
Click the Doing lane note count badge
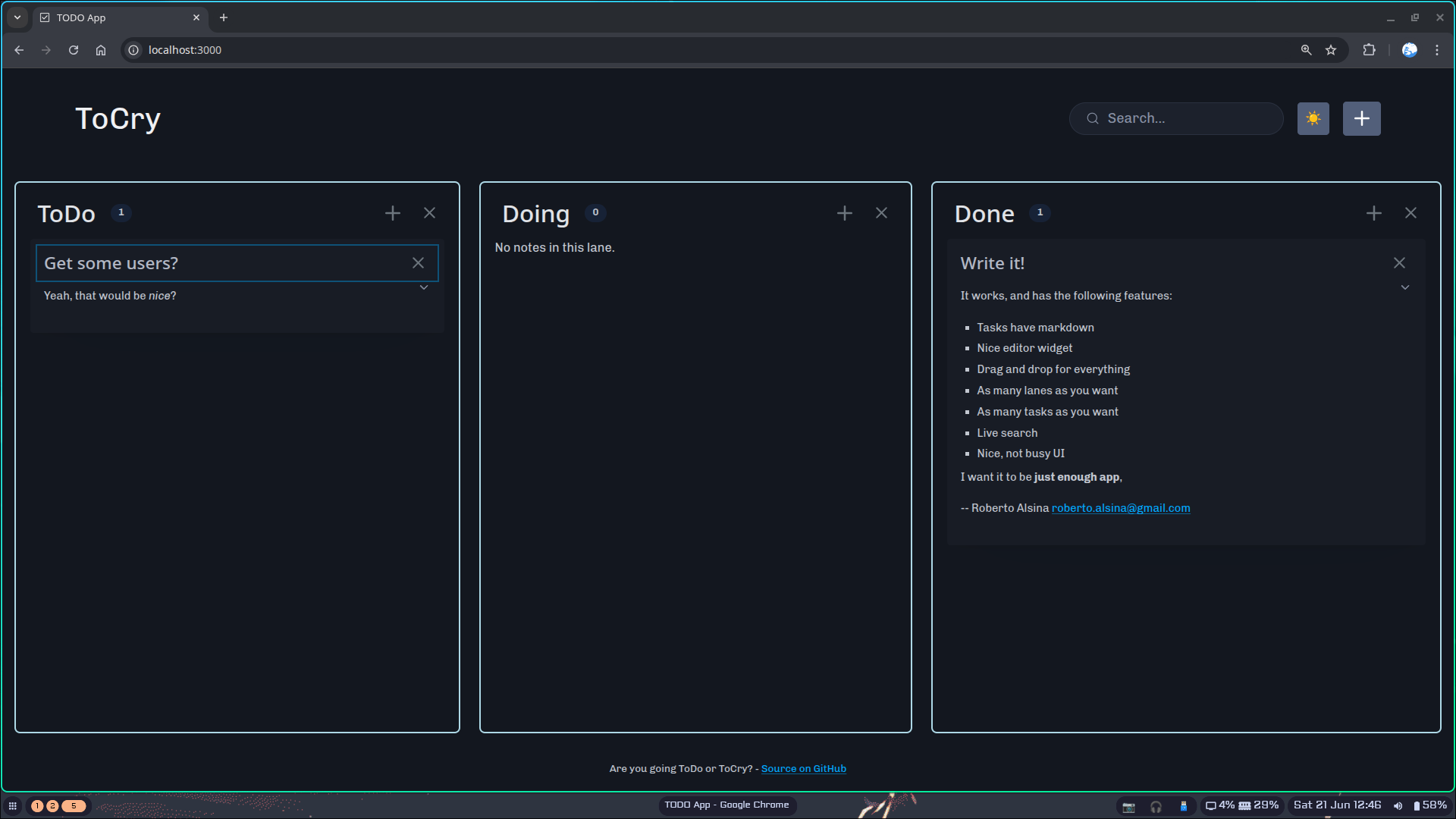(595, 212)
